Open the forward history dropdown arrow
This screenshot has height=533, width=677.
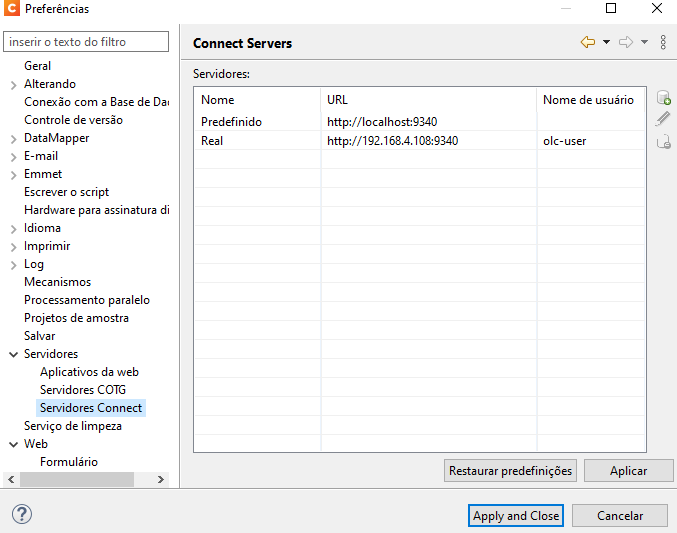click(x=644, y=42)
